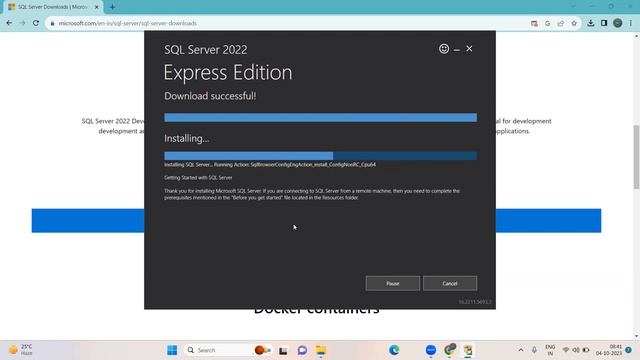This screenshot has height=360, width=640.
Task: Open the ENG IN language switcher
Action: coord(550,350)
